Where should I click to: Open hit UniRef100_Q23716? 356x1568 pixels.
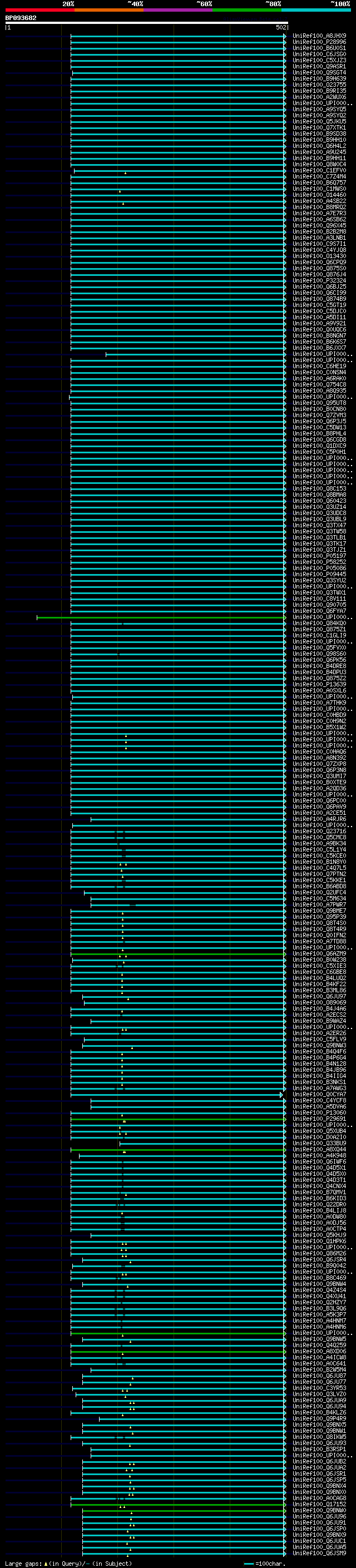point(319,832)
